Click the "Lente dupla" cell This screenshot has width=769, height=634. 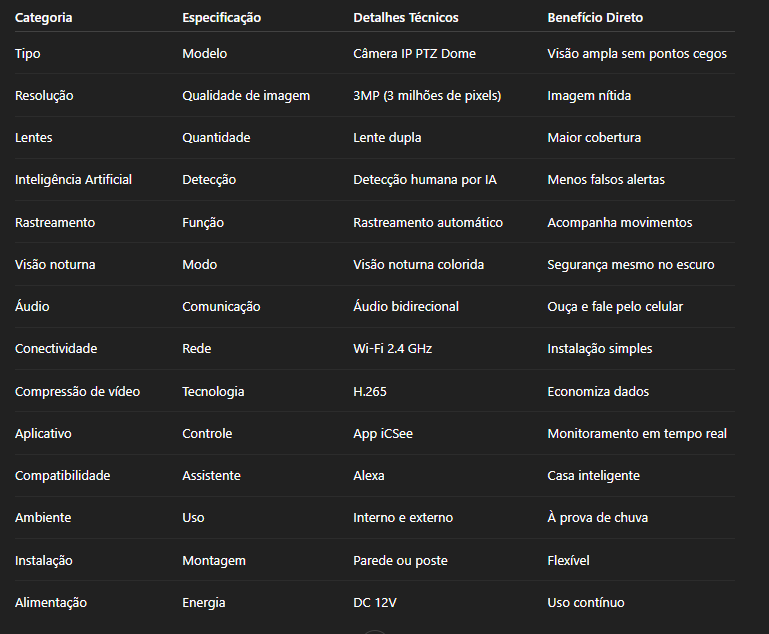(387, 138)
